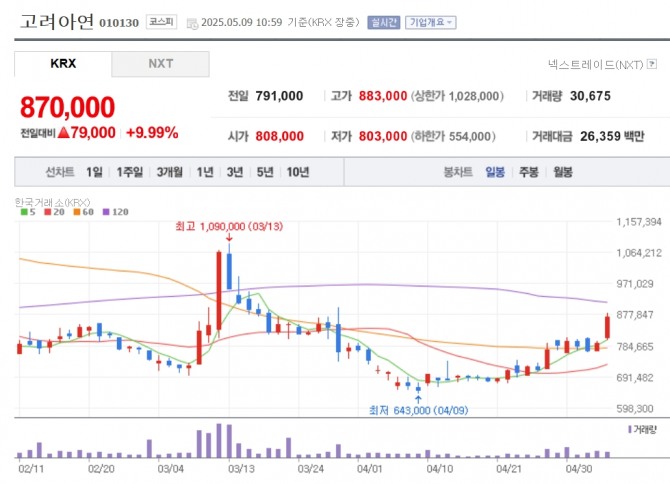Click the 04/30 date on the chart axis
Viewport: 670px width, 484px height.
579,469
